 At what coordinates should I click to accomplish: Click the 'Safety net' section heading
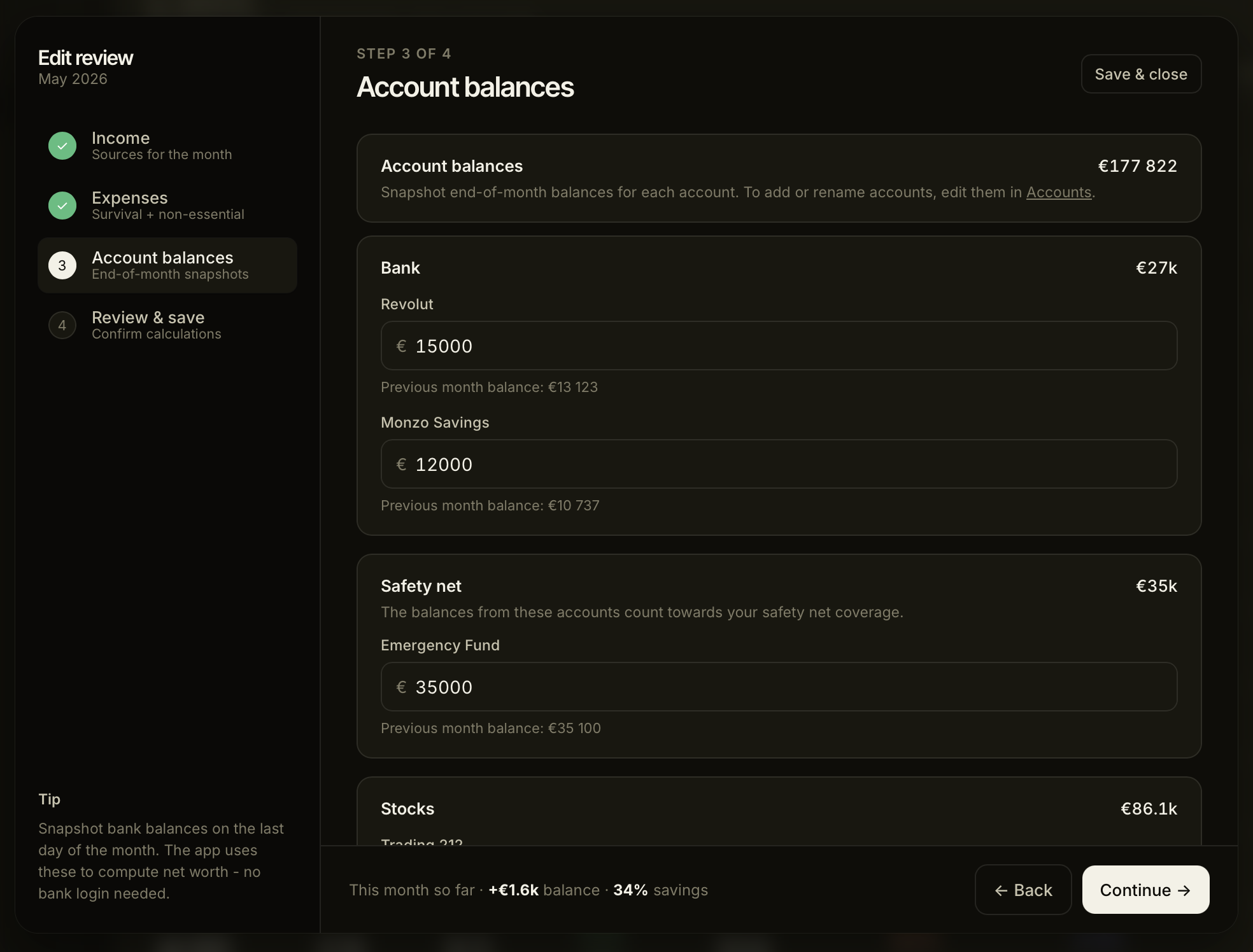click(421, 586)
